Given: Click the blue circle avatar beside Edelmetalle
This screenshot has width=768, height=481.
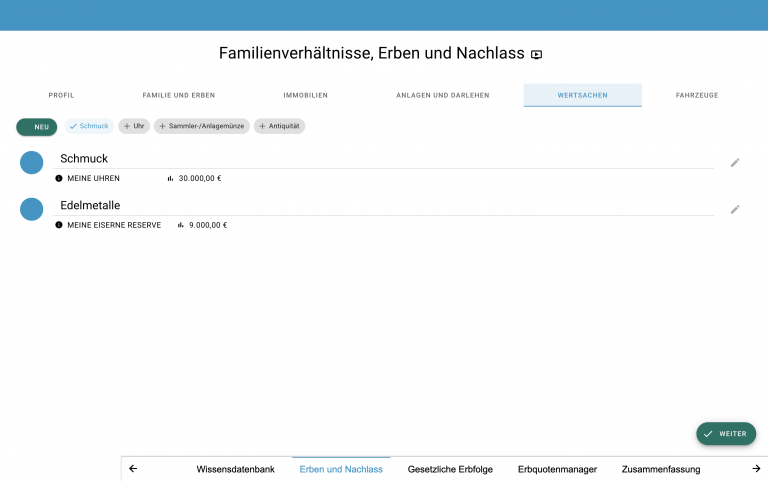Looking at the screenshot, I should tap(31, 209).
